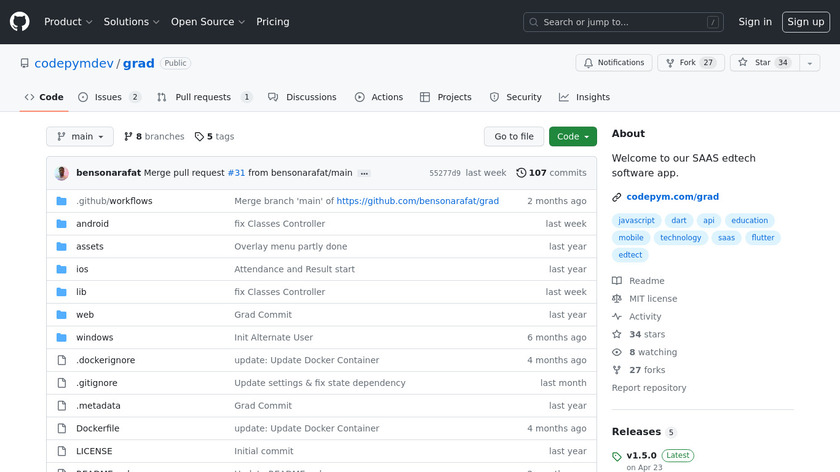Switch to the Insights tab
This screenshot has width=840, height=472.
(584, 97)
